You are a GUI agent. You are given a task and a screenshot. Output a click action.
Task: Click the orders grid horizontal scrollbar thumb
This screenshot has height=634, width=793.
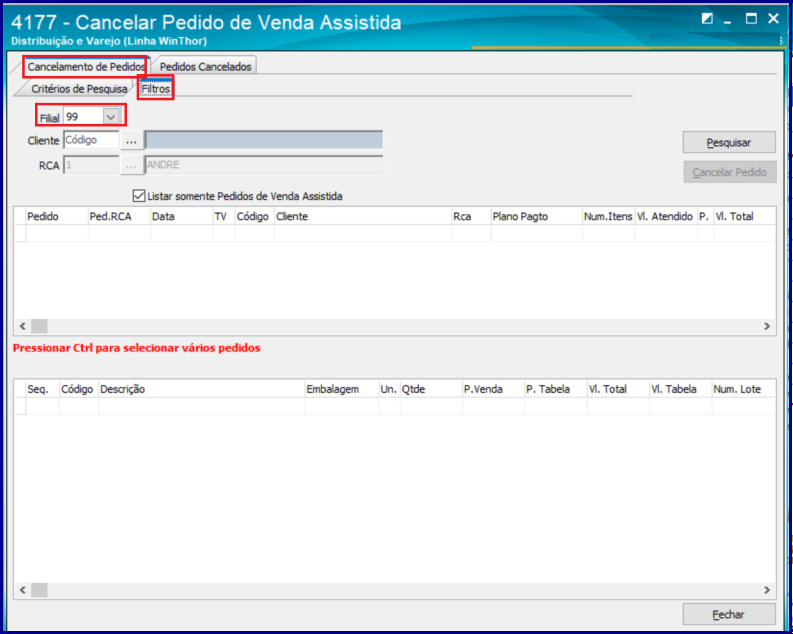(x=39, y=326)
